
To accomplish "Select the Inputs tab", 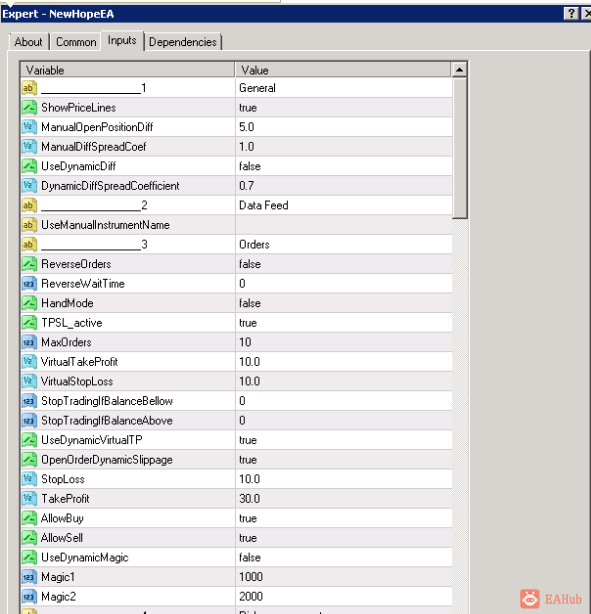I will [x=122, y=40].
